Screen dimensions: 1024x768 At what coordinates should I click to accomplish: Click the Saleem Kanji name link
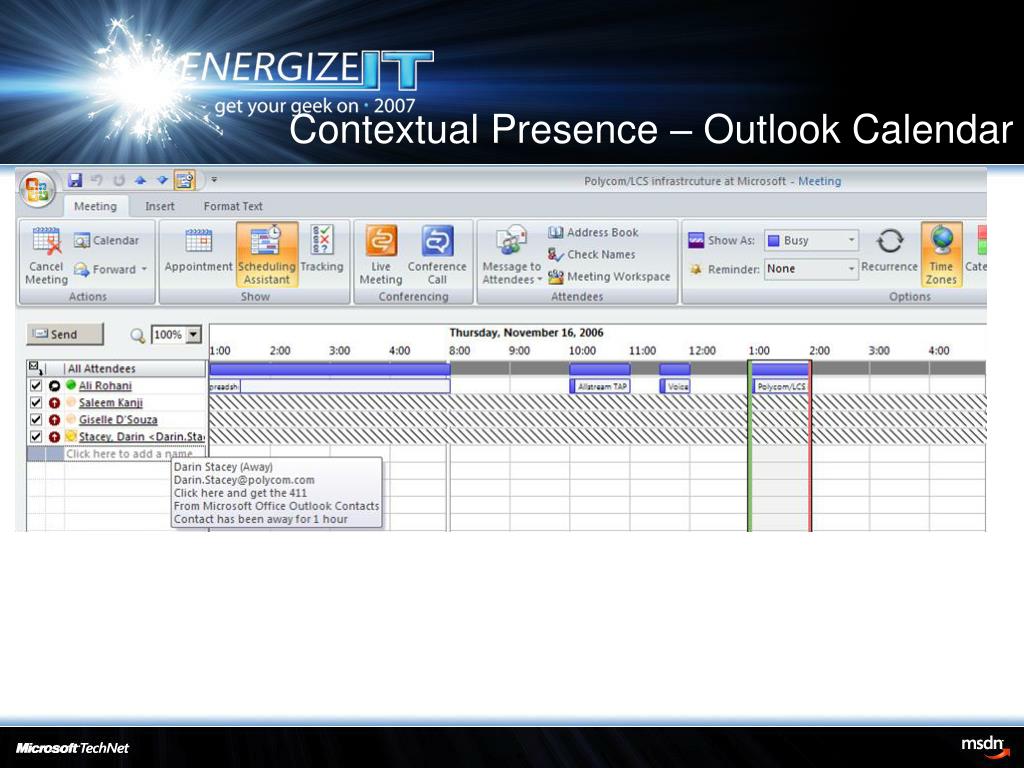tap(111, 403)
